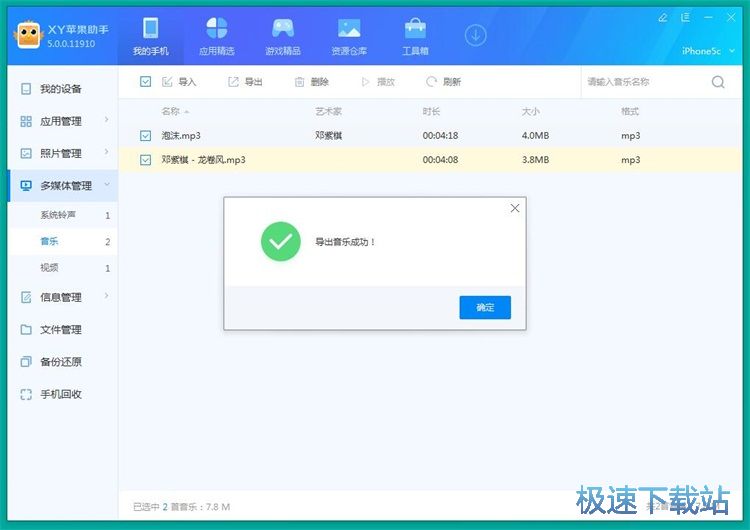Viewport: 750px width, 530px height.
Task: Click the 刷新 refresh button
Action: [443, 82]
